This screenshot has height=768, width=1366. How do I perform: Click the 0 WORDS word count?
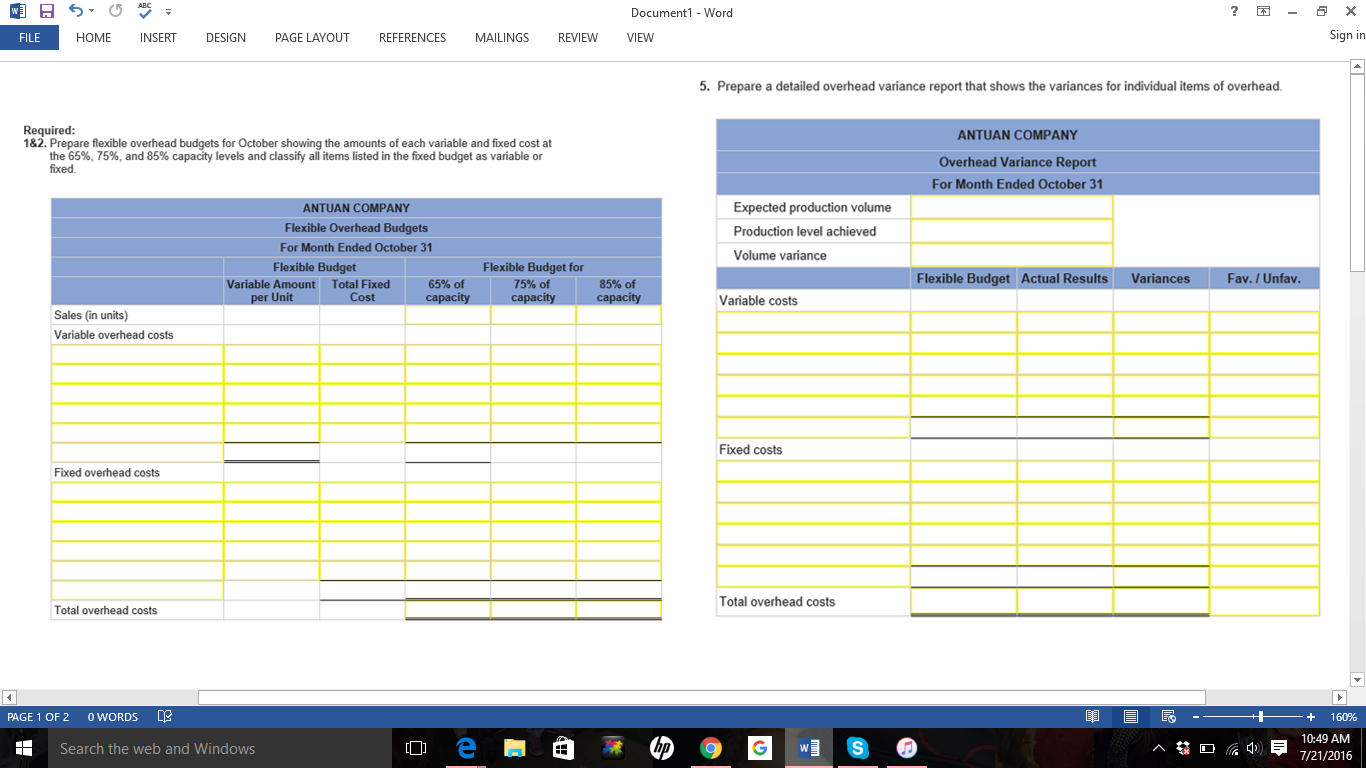[113, 717]
